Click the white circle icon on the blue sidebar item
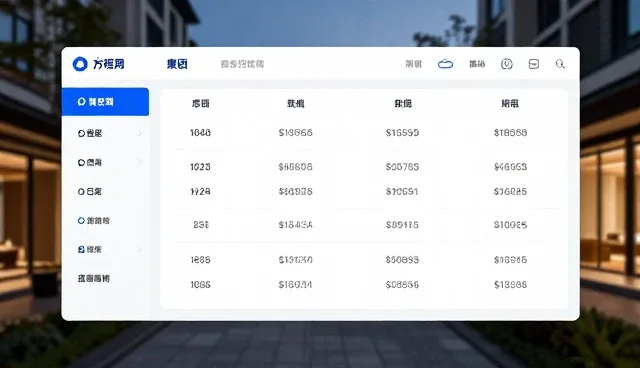The width and height of the screenshot is (640, 368). [x=81, y=102]
